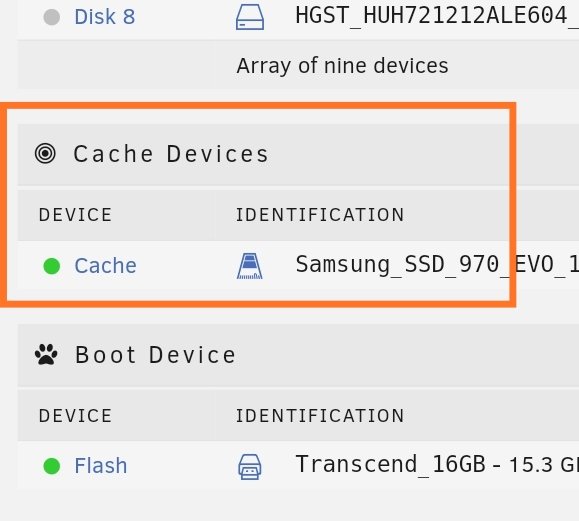Click the USB flash drive icon
This screenshot has height=521, width=579.
click(250, 467)
